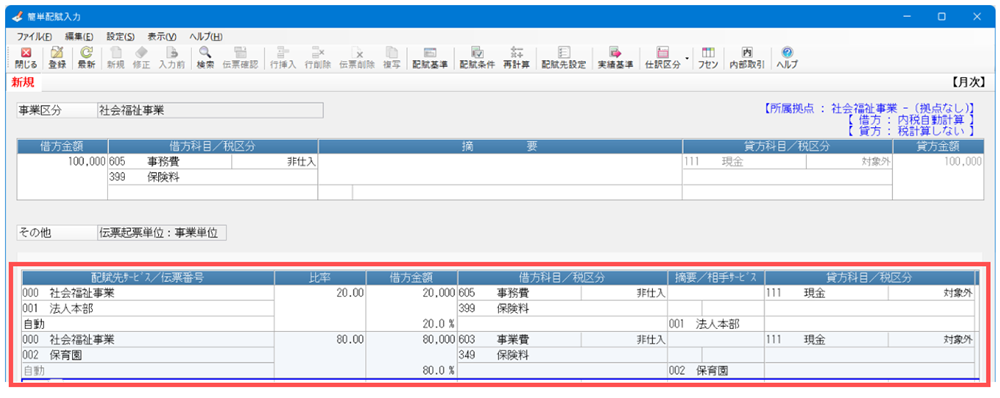Click the 閉じる toolbar icon

[x=26, y=57]
